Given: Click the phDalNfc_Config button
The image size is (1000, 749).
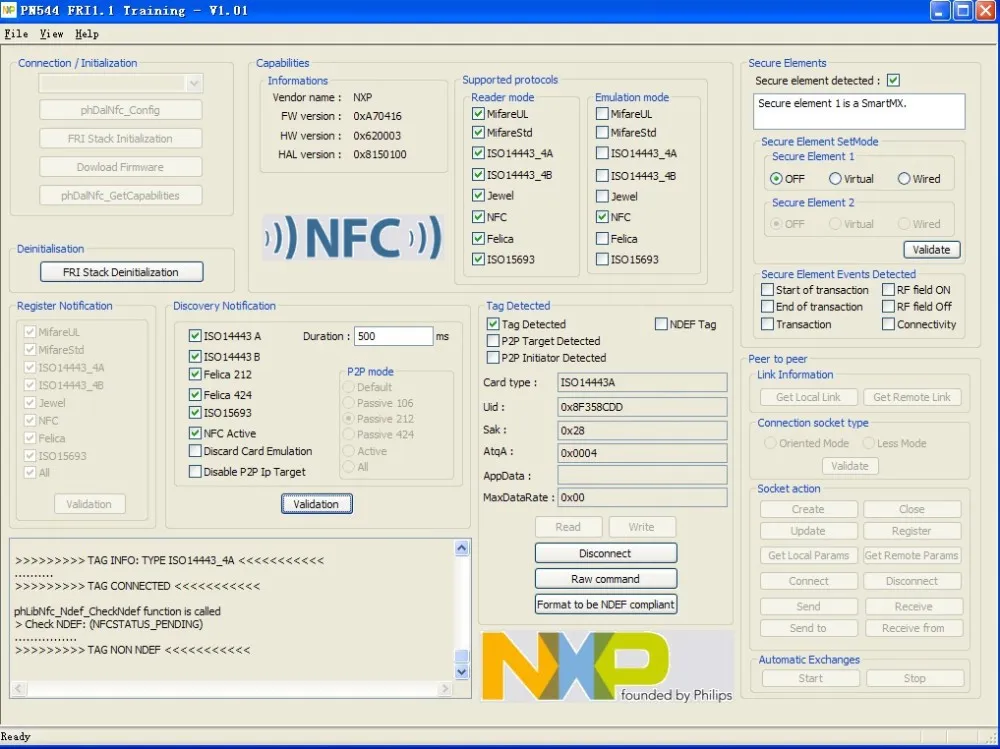Looking at the screenshot, I should click(120, 109).
